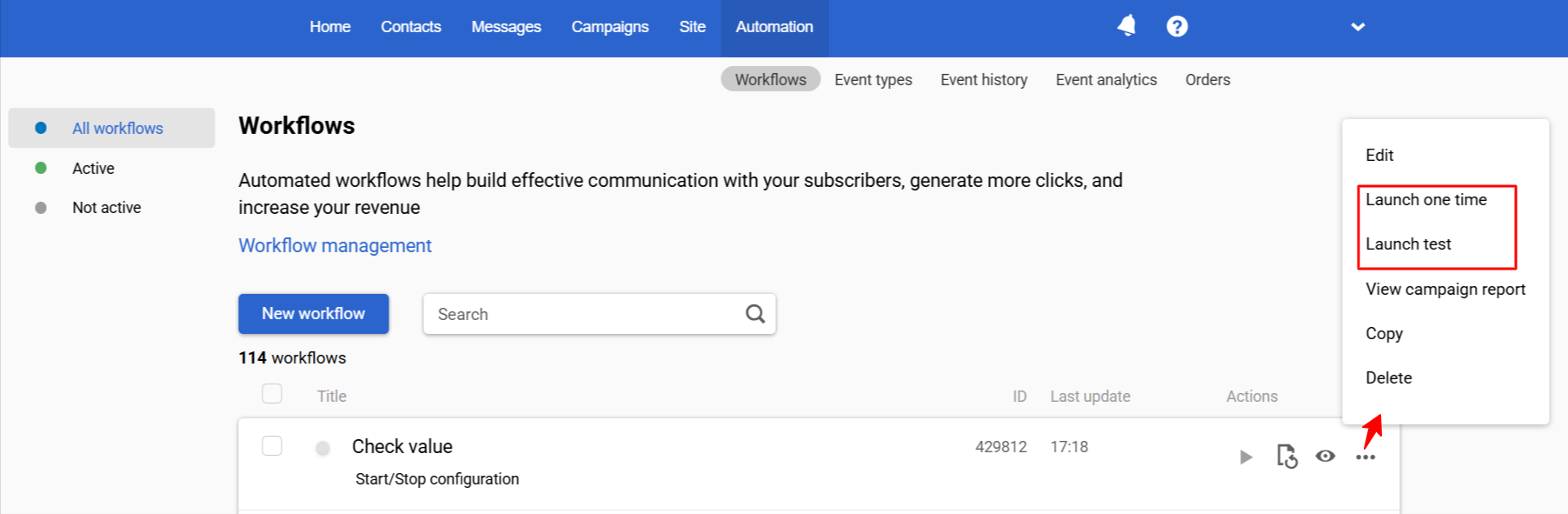Click the workflow copy-restore document icon

(1286, 456)
